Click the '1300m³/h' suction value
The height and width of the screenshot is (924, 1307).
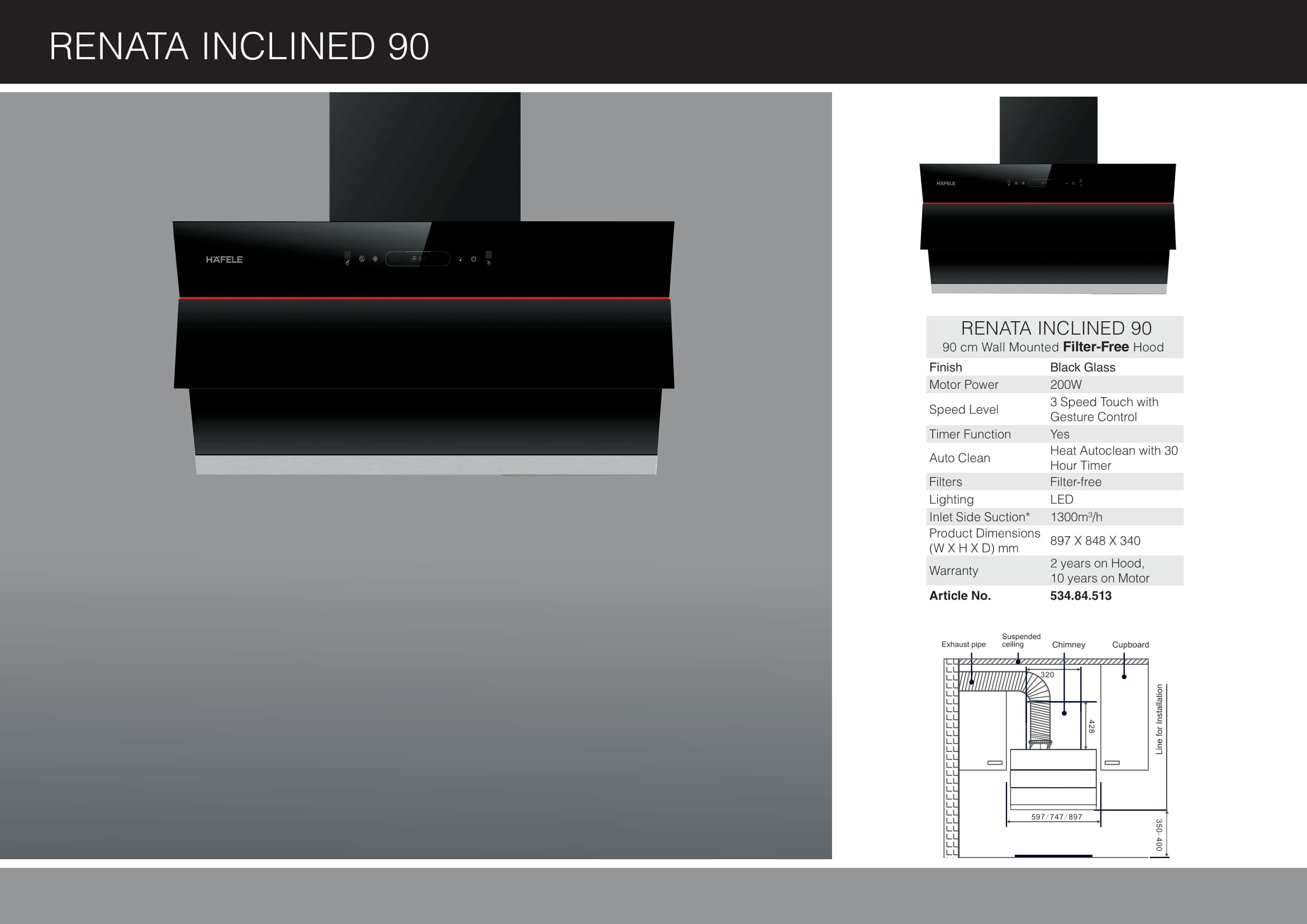pos(1076,517)
